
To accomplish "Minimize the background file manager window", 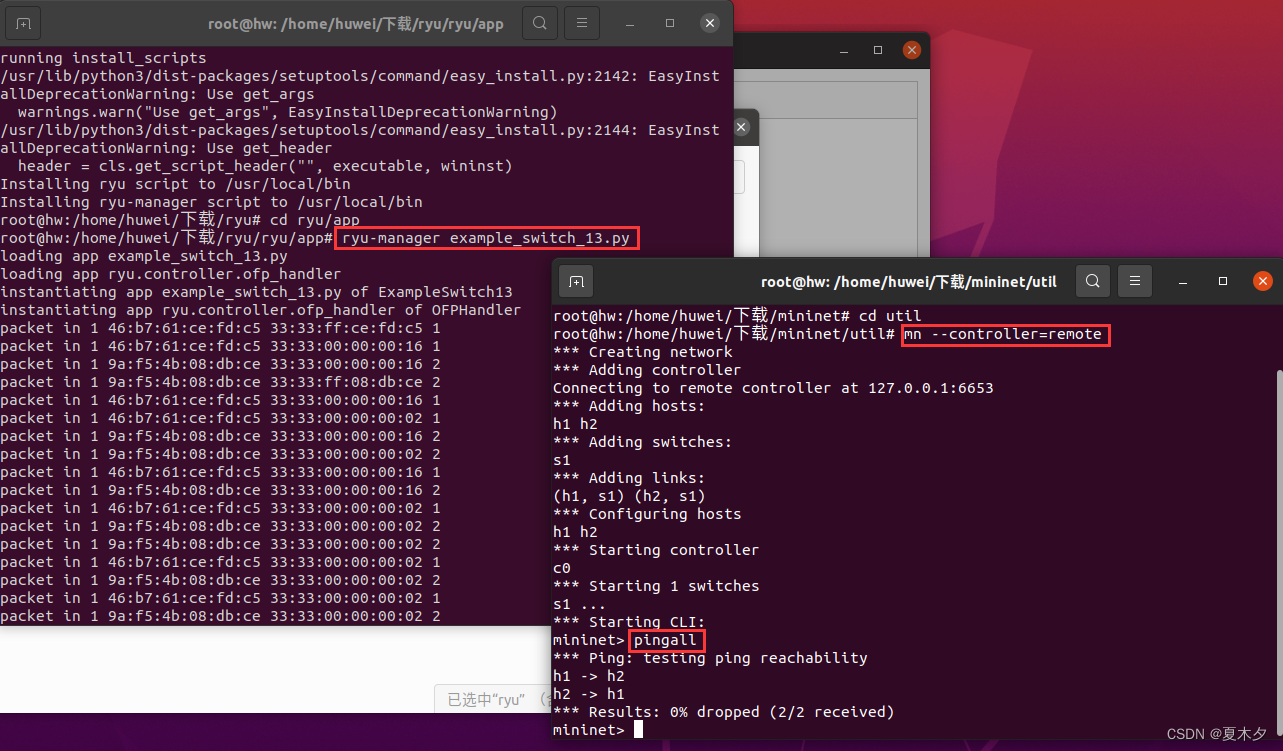I will (845, 50).
